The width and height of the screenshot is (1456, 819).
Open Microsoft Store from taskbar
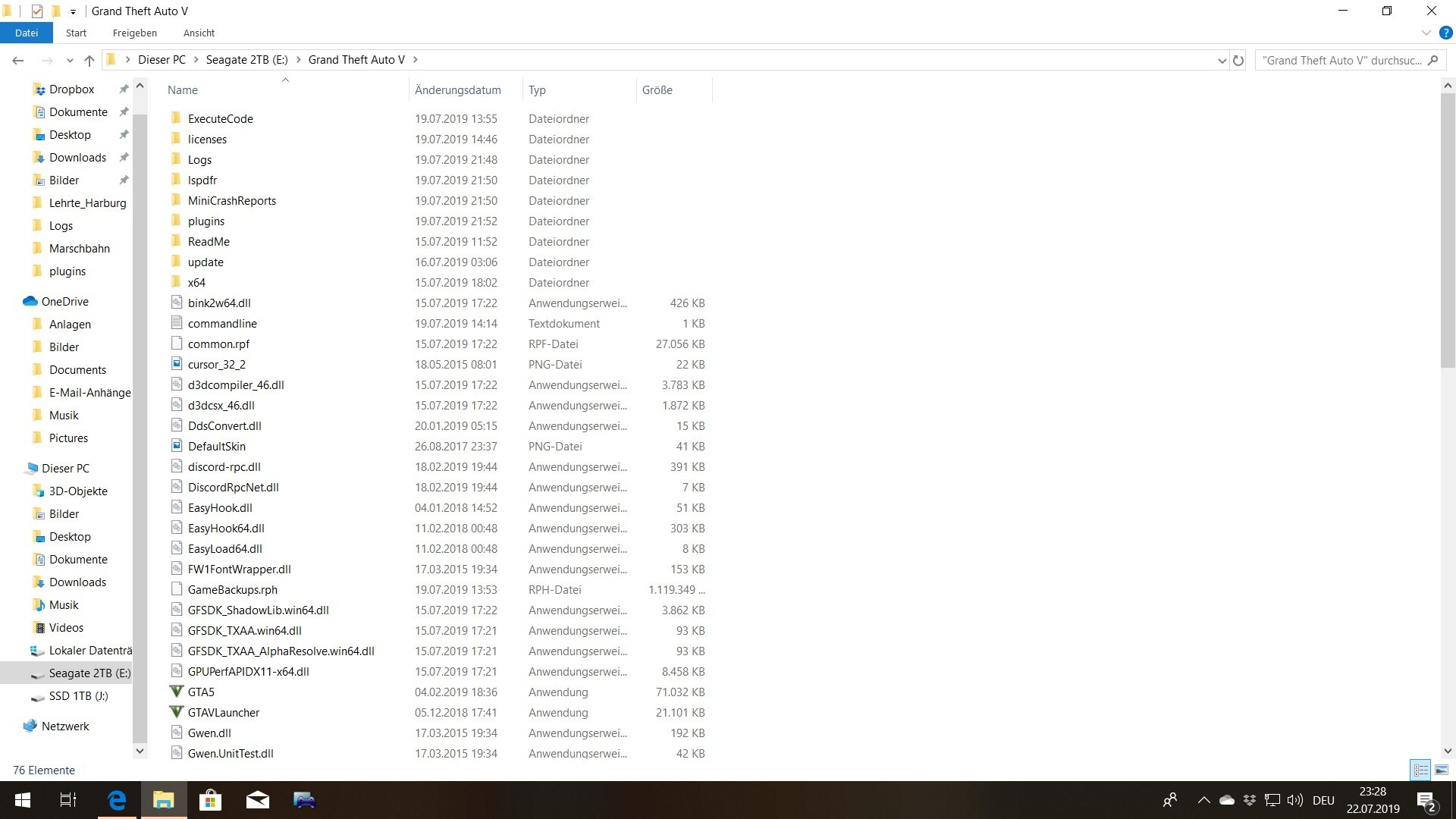[x=210, y=800]
